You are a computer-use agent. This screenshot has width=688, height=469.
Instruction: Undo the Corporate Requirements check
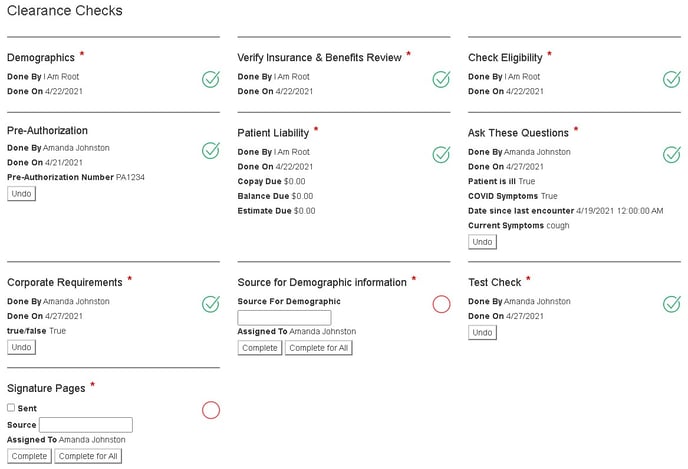[21, 347]
